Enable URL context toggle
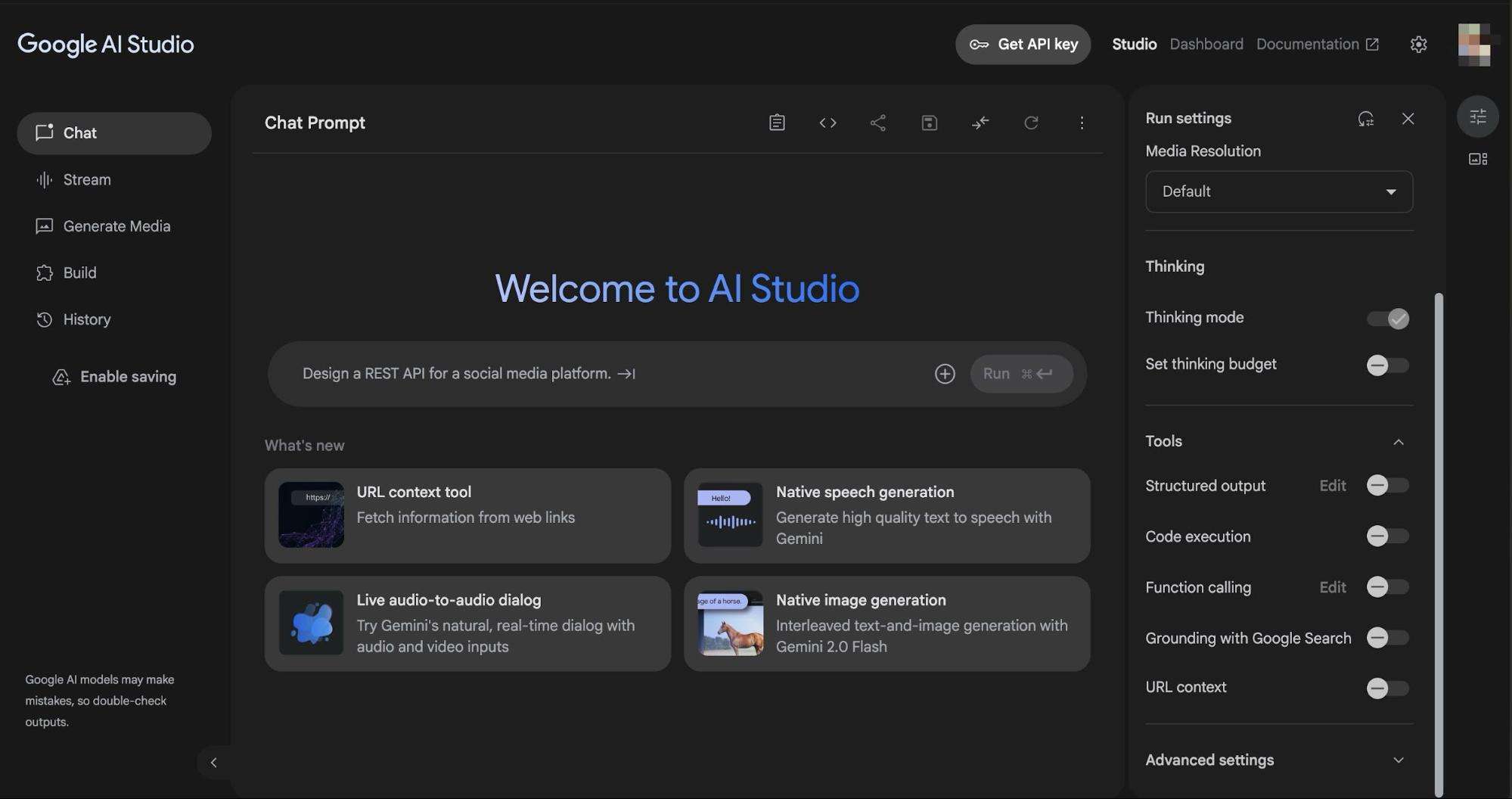 tap(1387, 689)
